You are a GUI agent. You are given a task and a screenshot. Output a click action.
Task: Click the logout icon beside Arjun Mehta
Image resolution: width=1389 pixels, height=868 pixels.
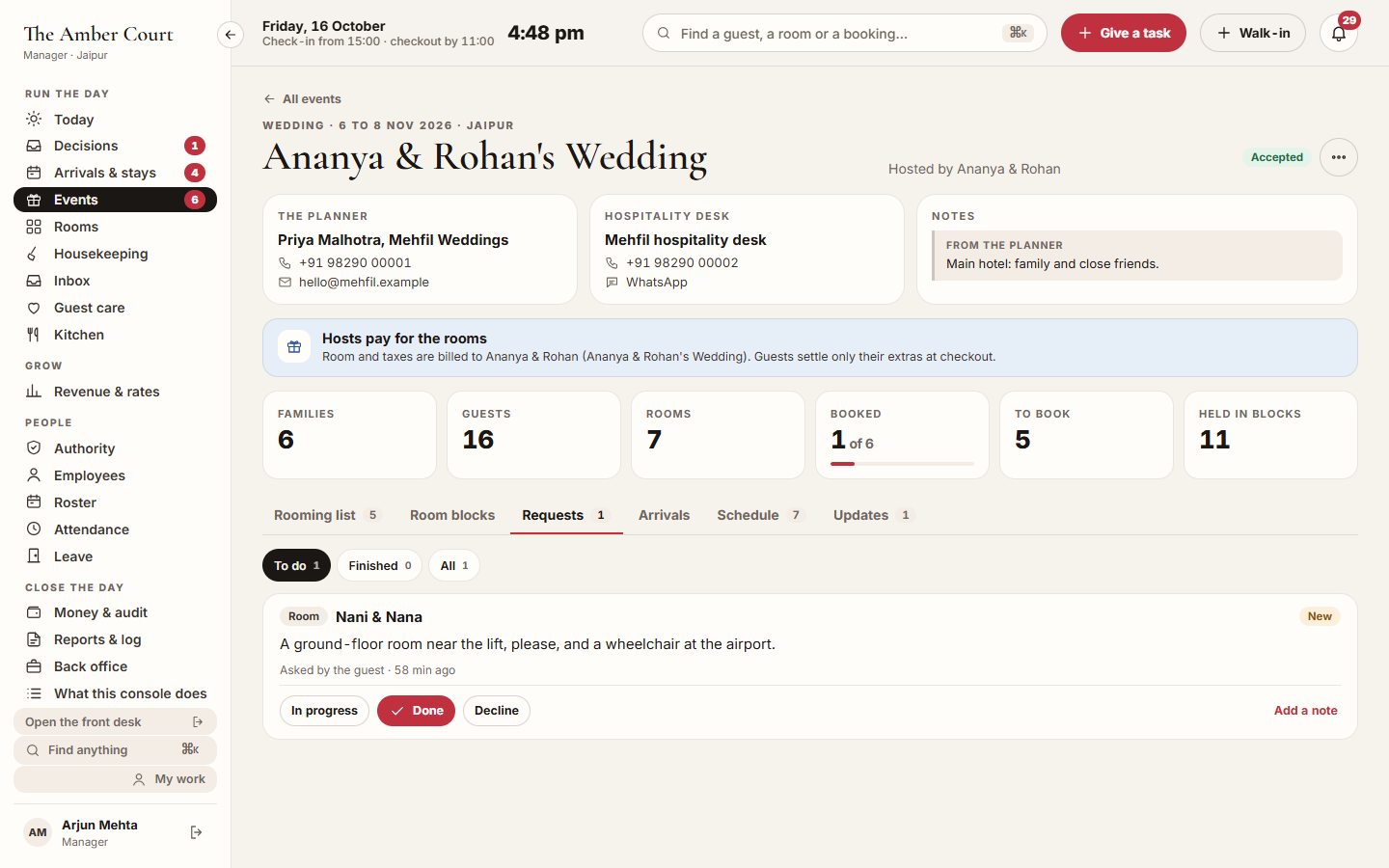[197, 832]
